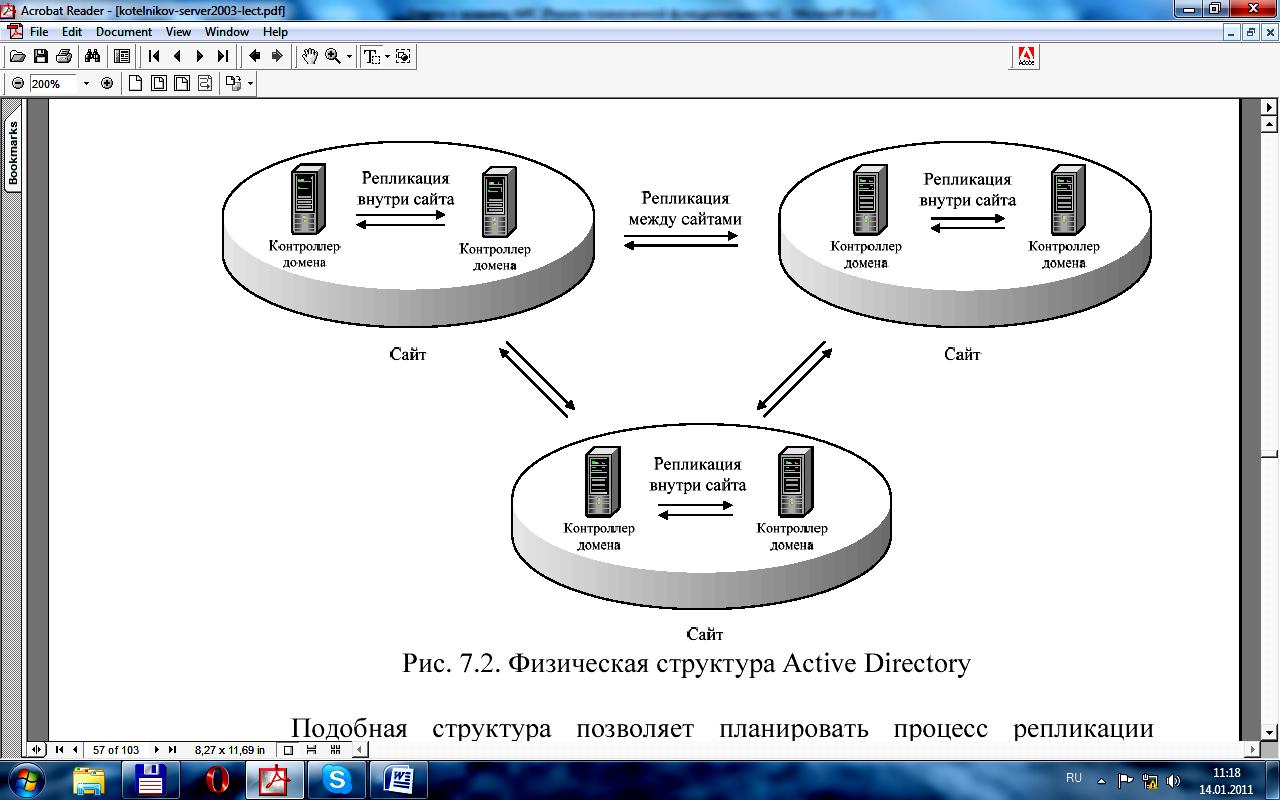Click vertical scrollbar down arrow
This screenshot has height=800, width=1280.
1270,732
